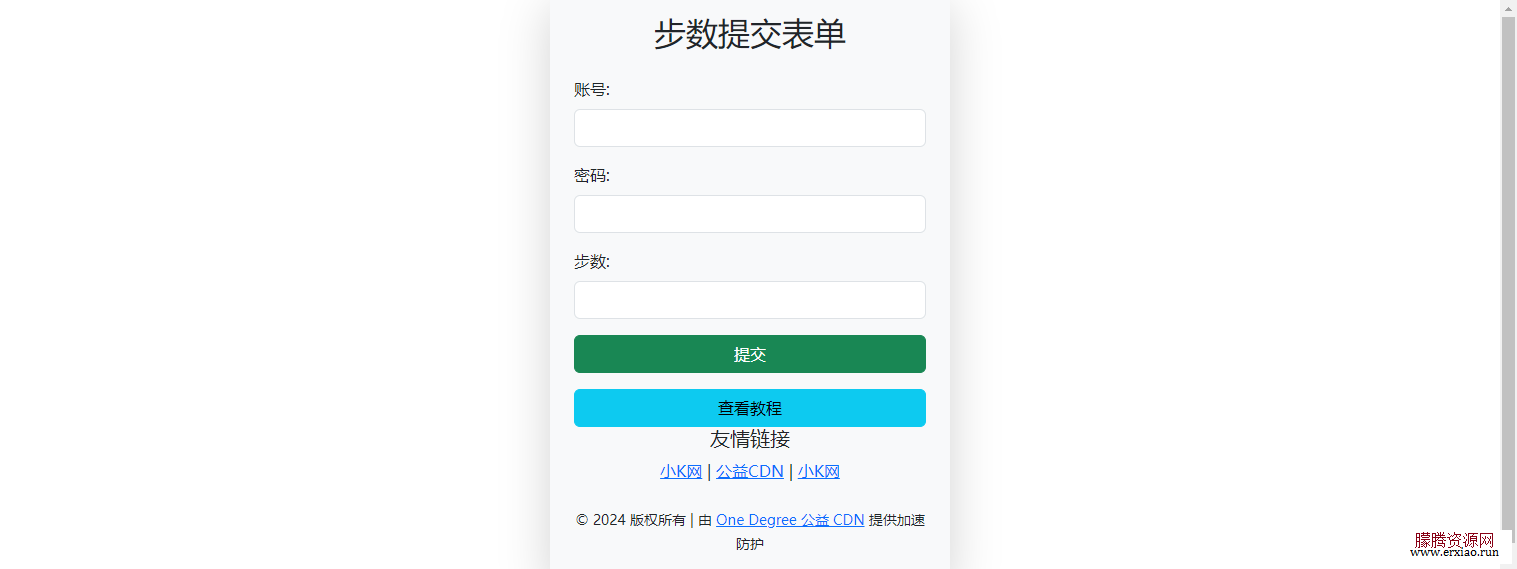
Task: Click the 友情链接 section heading
Action: [750, 439]
